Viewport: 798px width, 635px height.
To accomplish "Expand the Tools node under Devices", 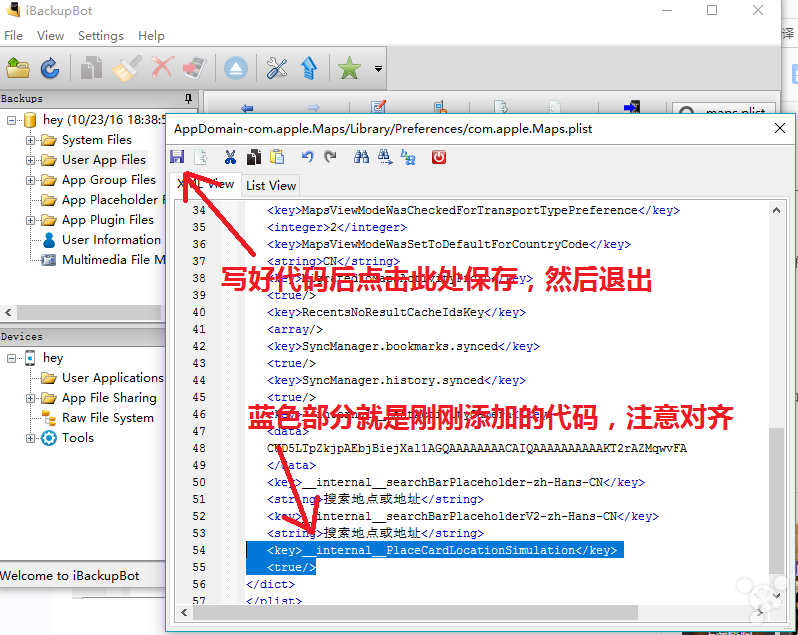I will coord(31,438).
